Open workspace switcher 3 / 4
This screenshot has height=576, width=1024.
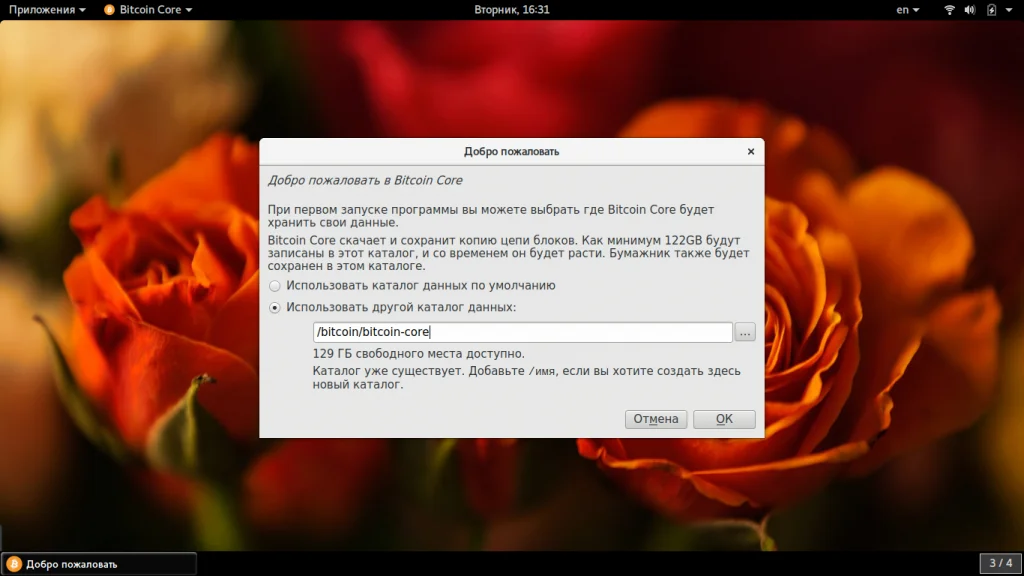pos(1000,563)
